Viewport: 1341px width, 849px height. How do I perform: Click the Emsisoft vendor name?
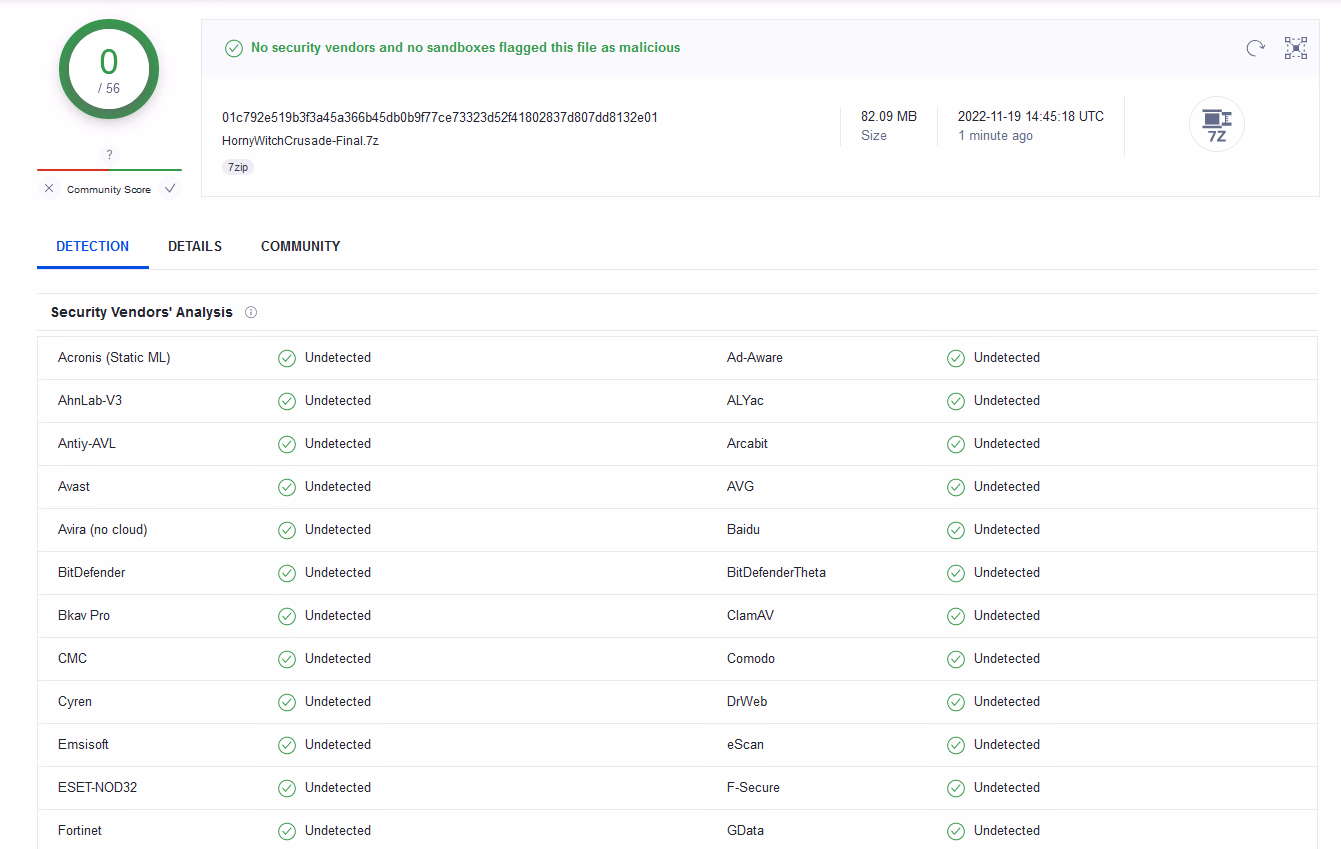pyautogui.click(x=84, y=745)
